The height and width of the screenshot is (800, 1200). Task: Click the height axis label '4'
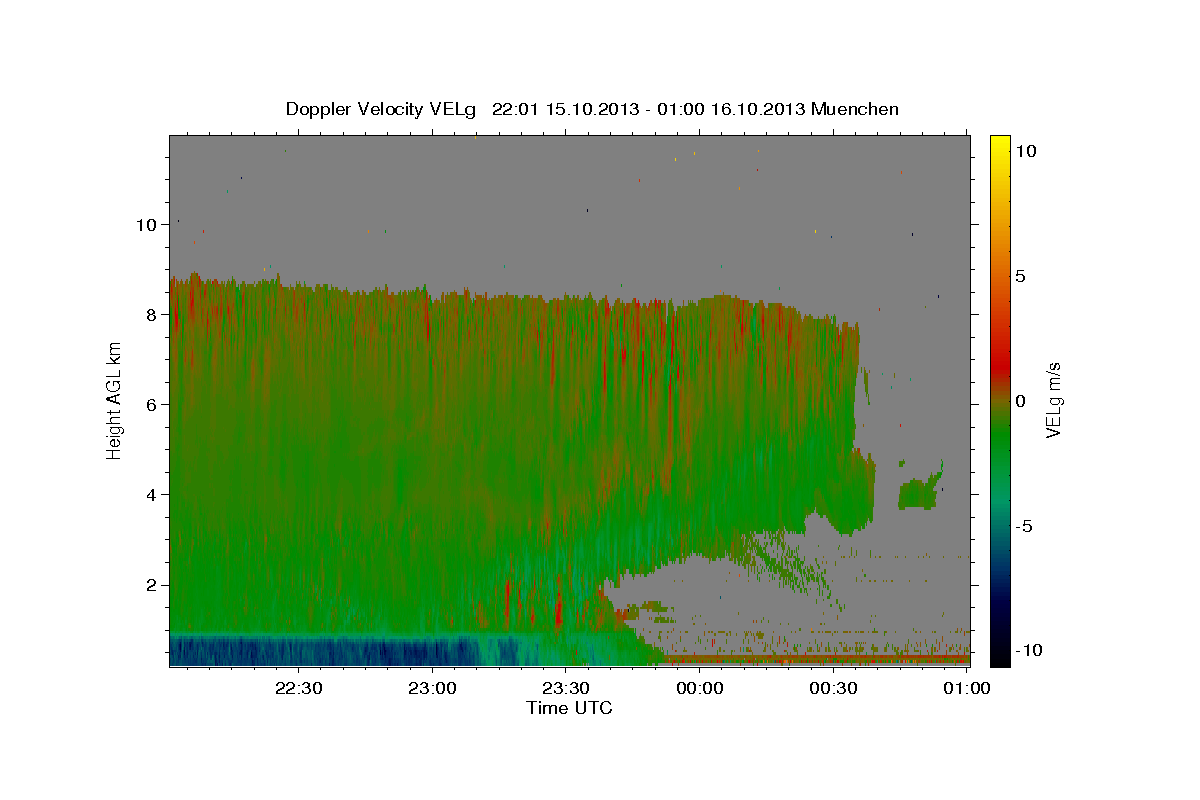152,495
